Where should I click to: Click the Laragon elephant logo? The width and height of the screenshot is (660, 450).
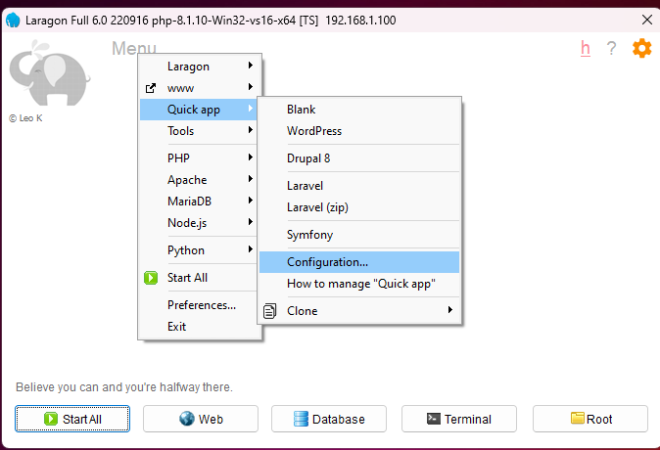tap(49, 73)
